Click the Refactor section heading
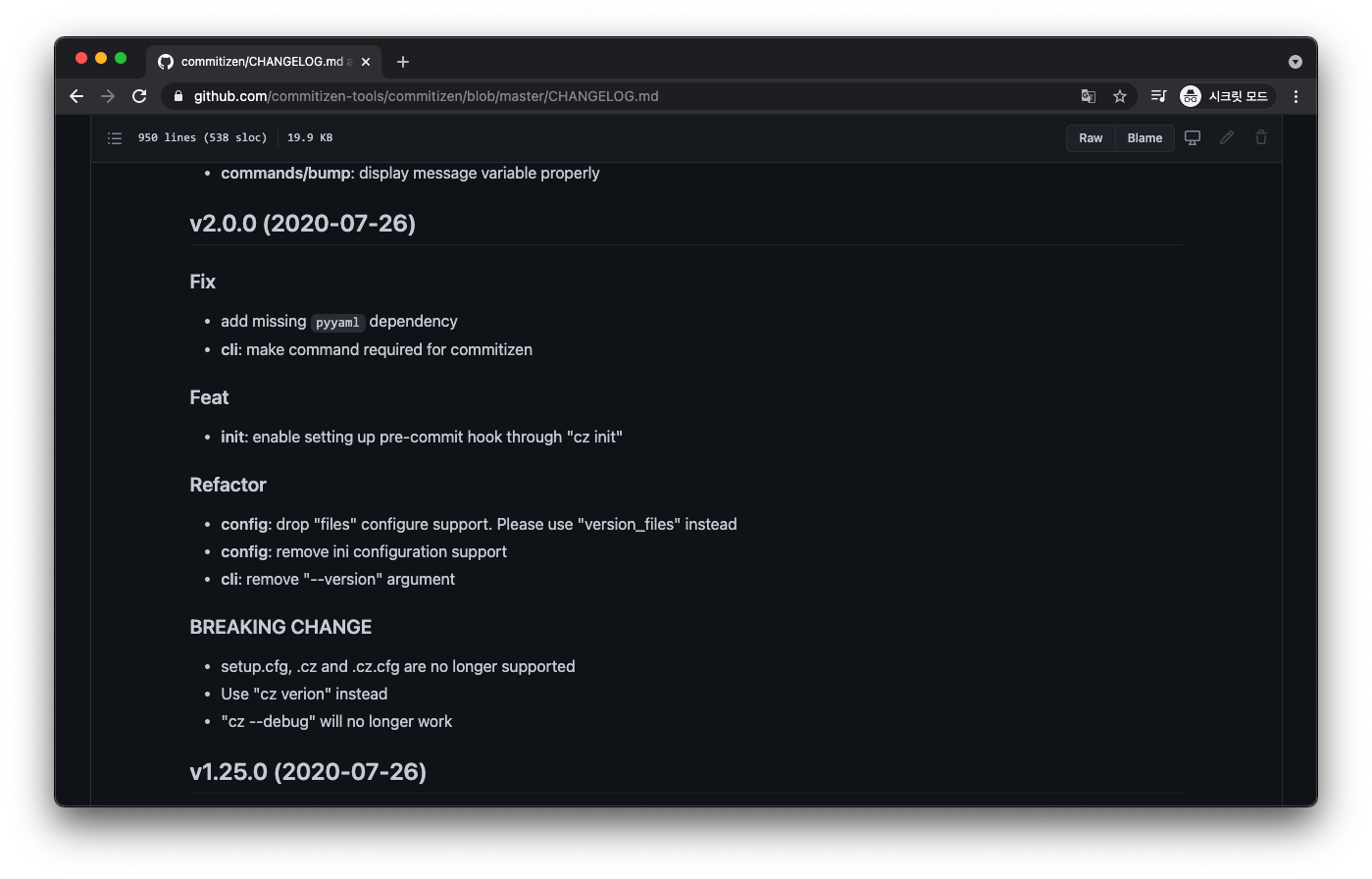Screen dimensions: 1372x879 pos(228,486)
